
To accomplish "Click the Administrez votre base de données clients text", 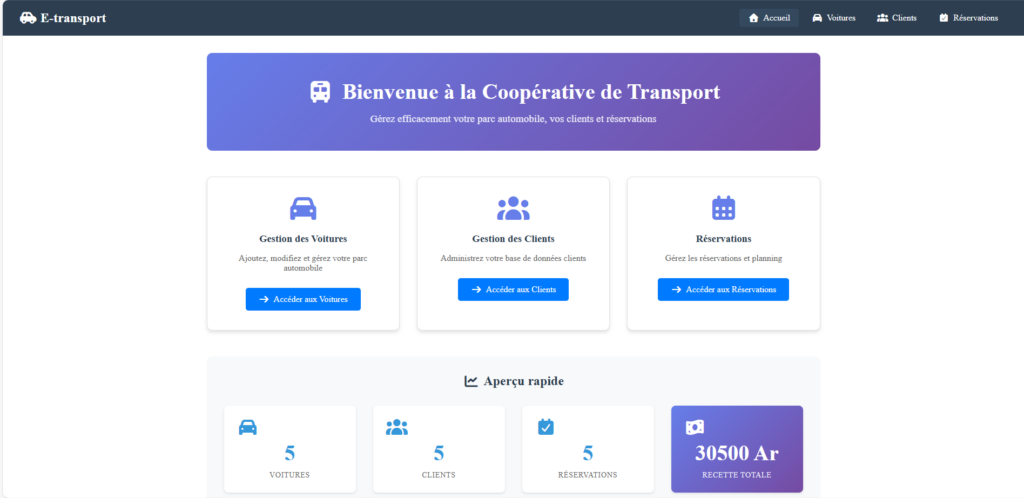I will tap(513, 258).
